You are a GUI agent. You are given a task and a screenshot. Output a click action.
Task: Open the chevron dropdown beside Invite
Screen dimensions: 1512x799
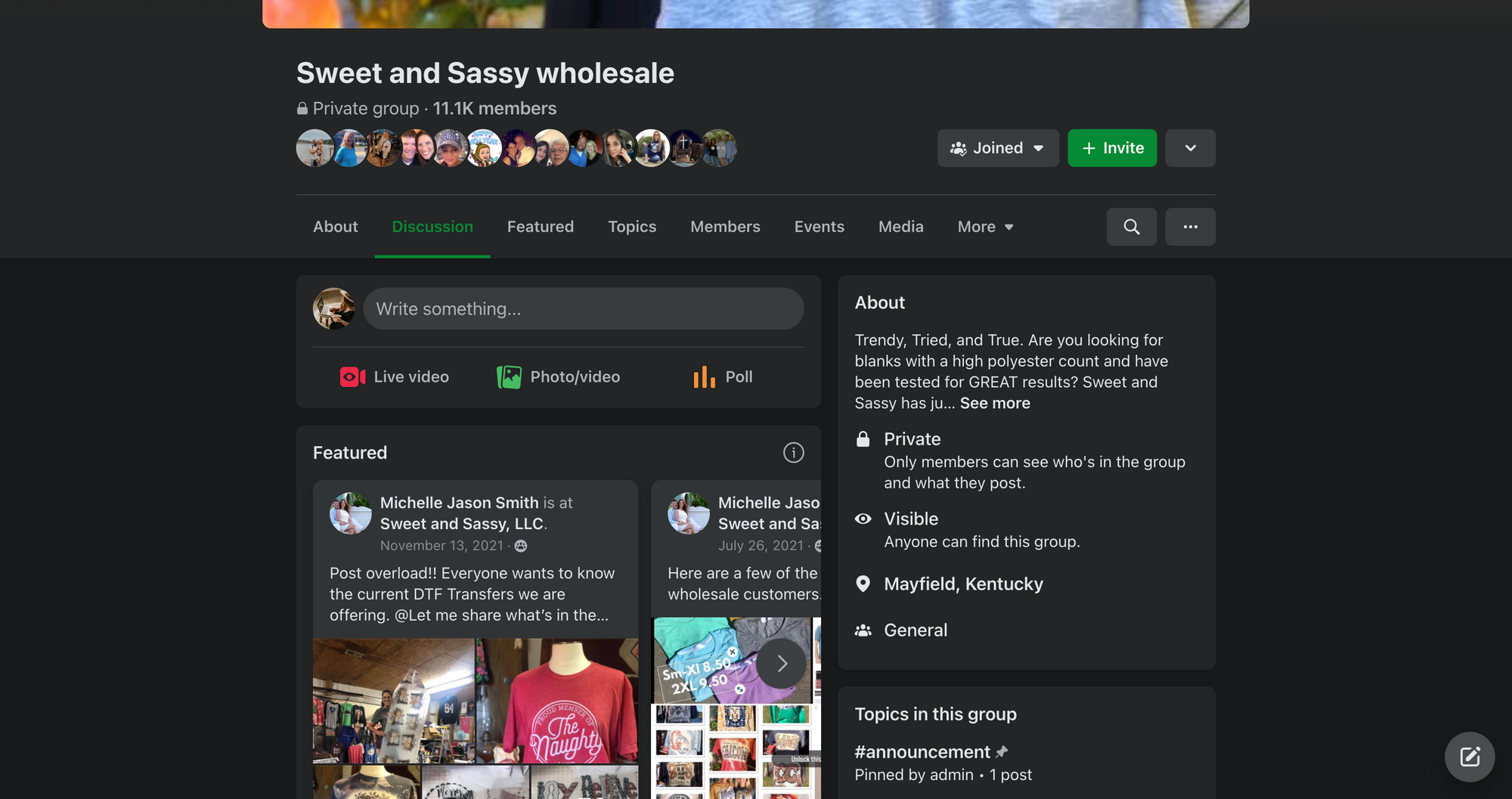click(1190, 148)
